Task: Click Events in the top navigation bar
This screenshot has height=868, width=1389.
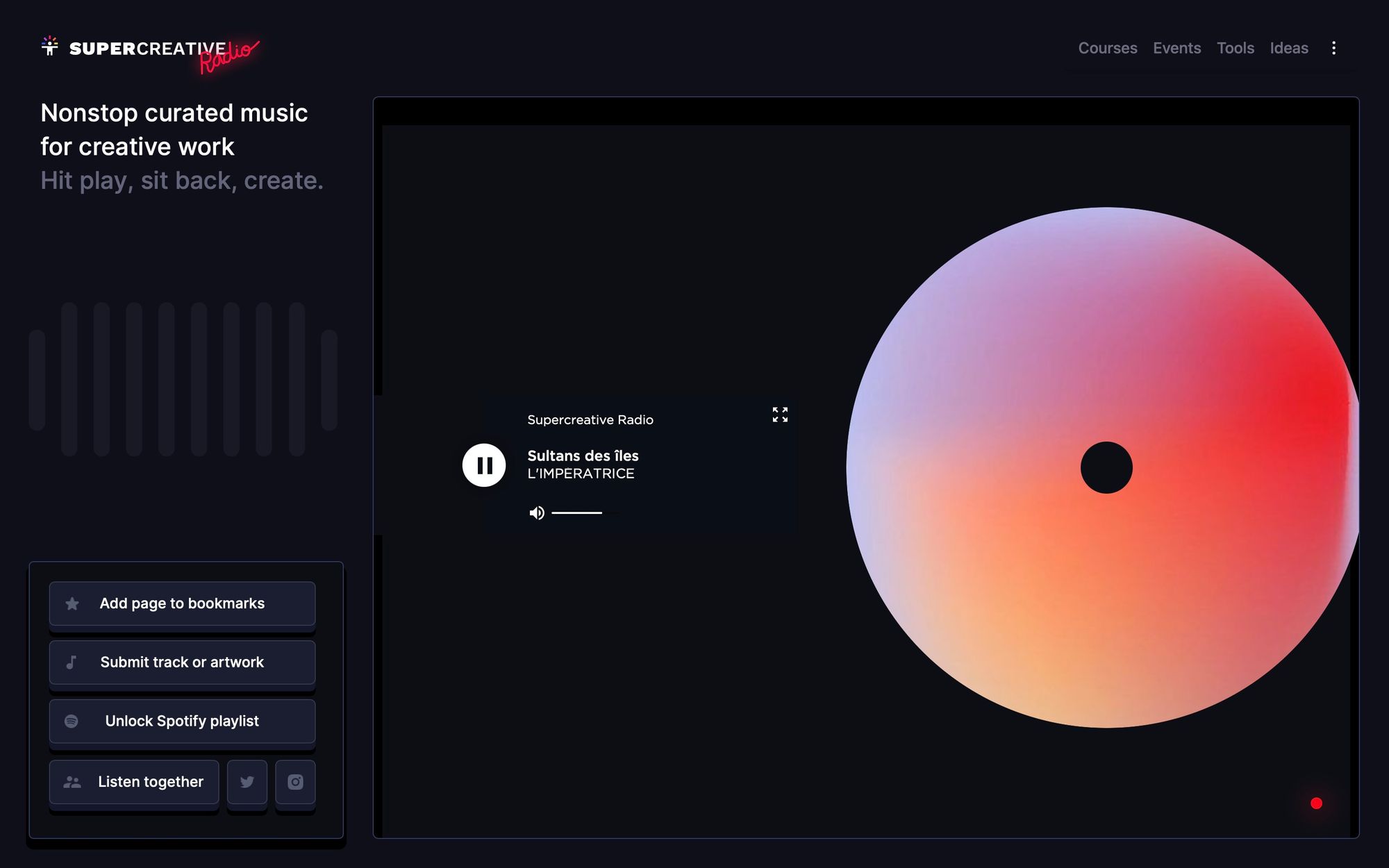Action: [1177, 47]
